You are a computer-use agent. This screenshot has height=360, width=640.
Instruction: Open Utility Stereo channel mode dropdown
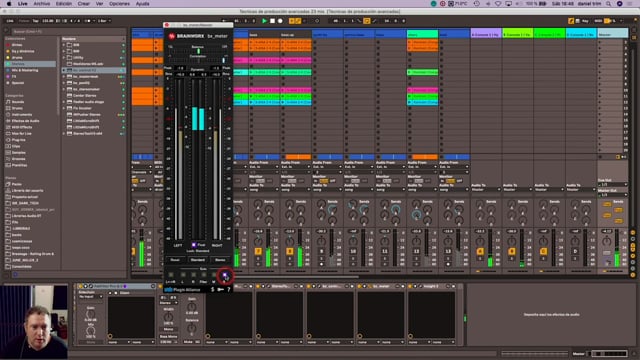click(x=168, y=303)
